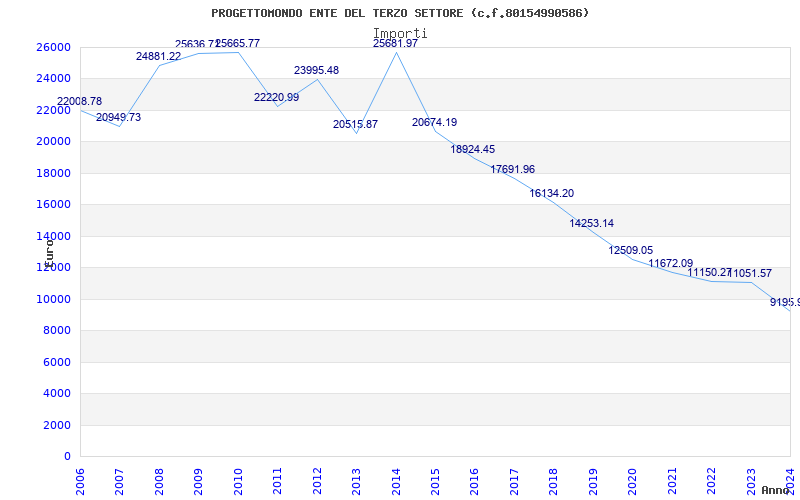Select data value 12509.05

point(631,251)
